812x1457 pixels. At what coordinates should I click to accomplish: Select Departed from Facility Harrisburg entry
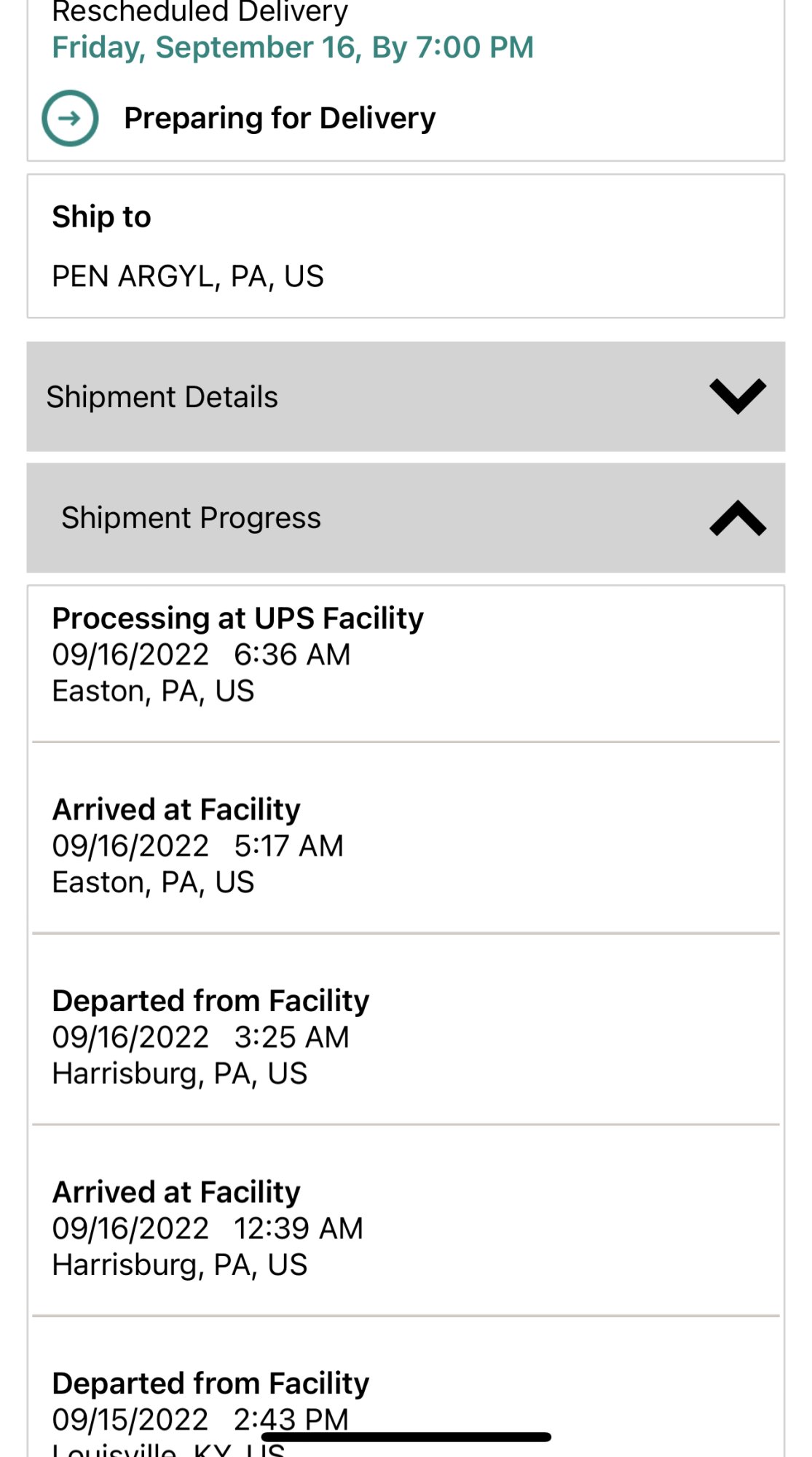(210, 1001)
